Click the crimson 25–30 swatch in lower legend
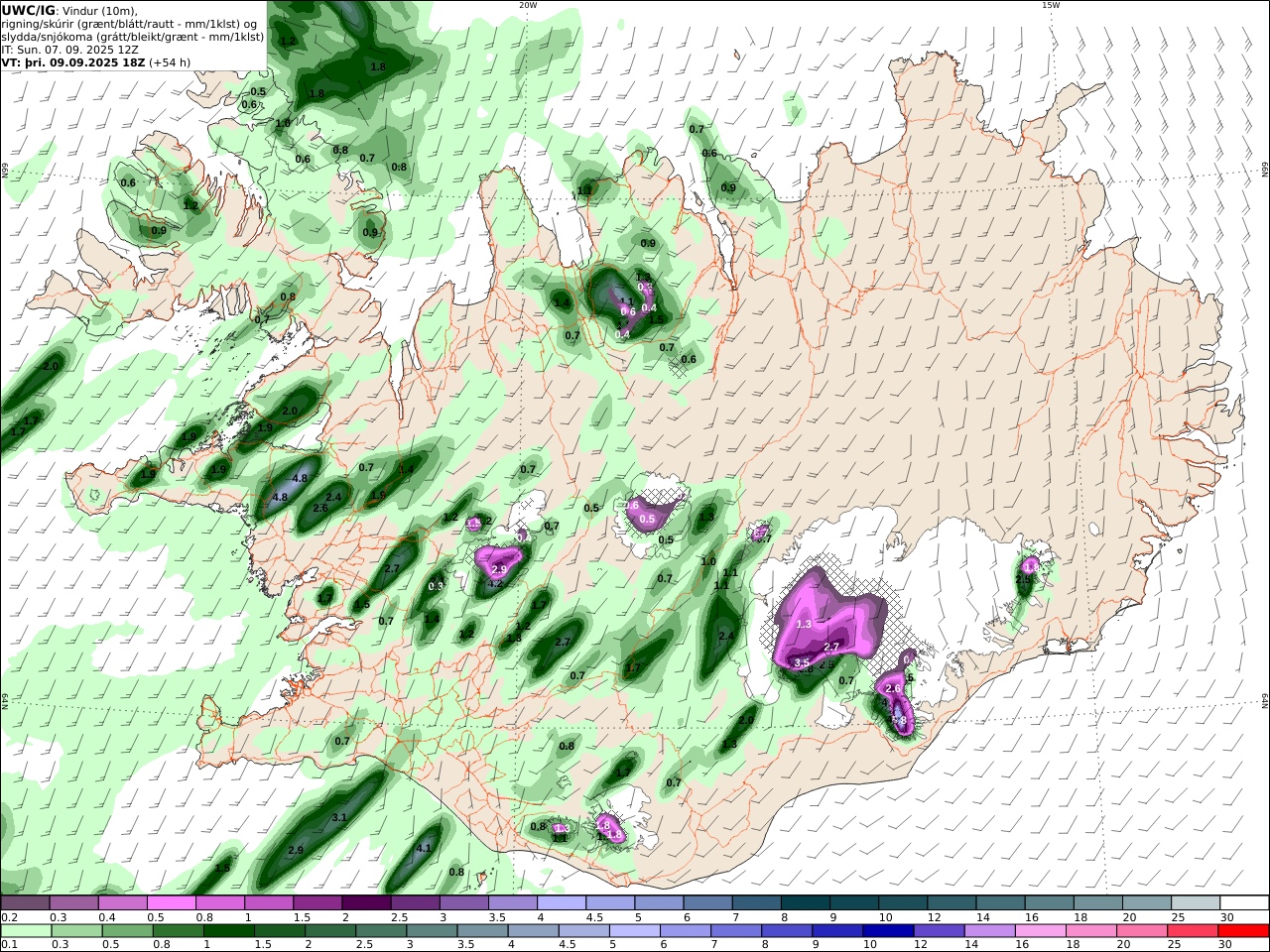This screenshot has height=952, width=1270. pos(1191,930)
